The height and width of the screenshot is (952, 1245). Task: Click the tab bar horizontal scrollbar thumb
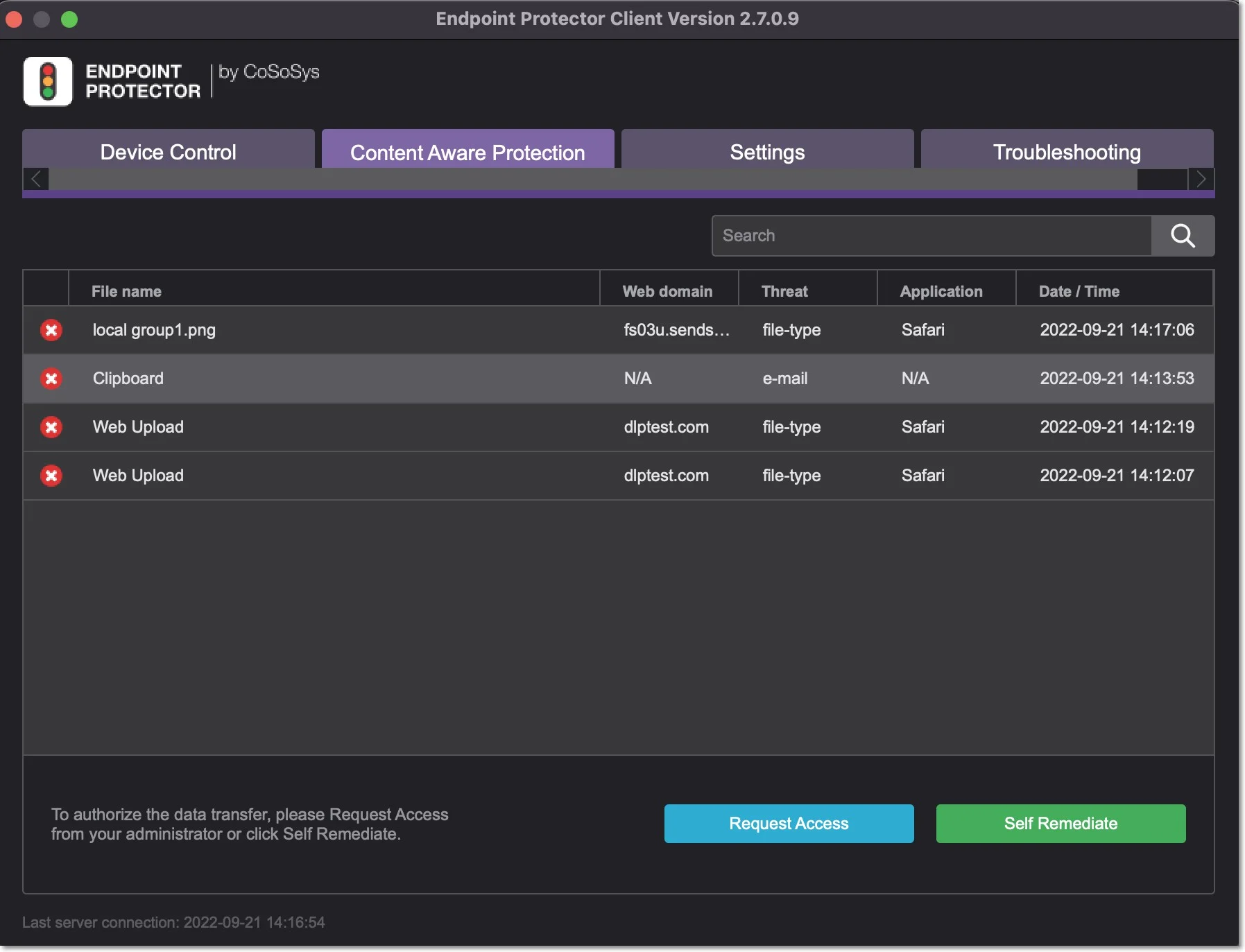[593, 179]
